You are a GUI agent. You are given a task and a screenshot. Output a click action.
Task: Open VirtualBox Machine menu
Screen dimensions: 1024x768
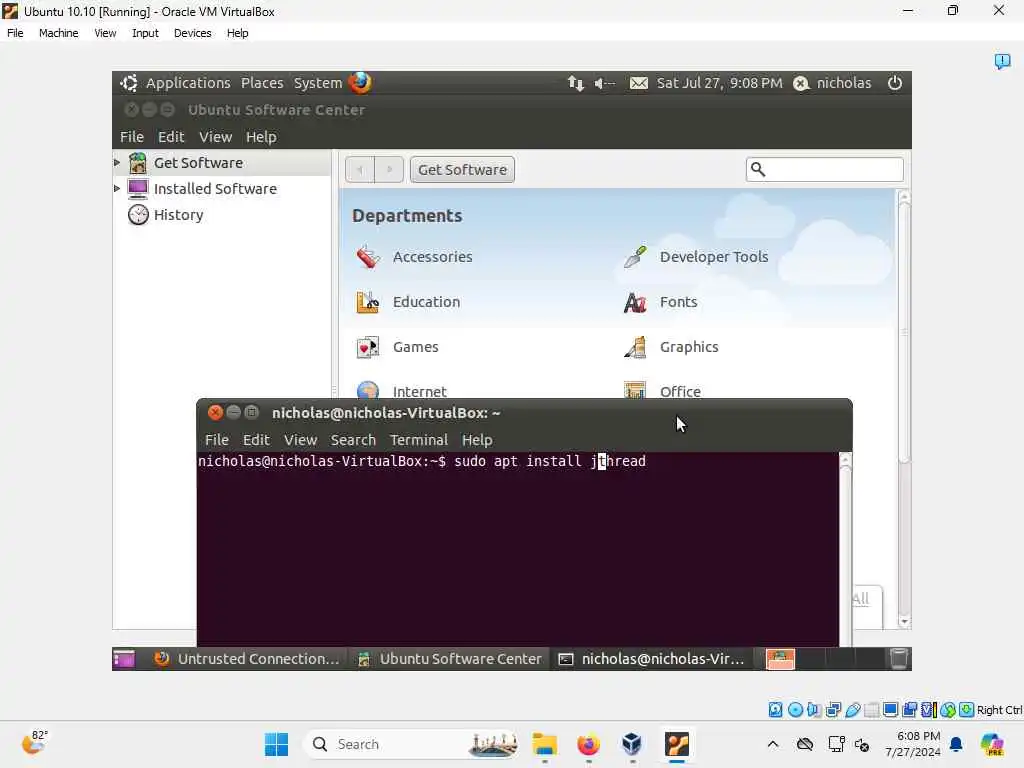click(59, 33)
